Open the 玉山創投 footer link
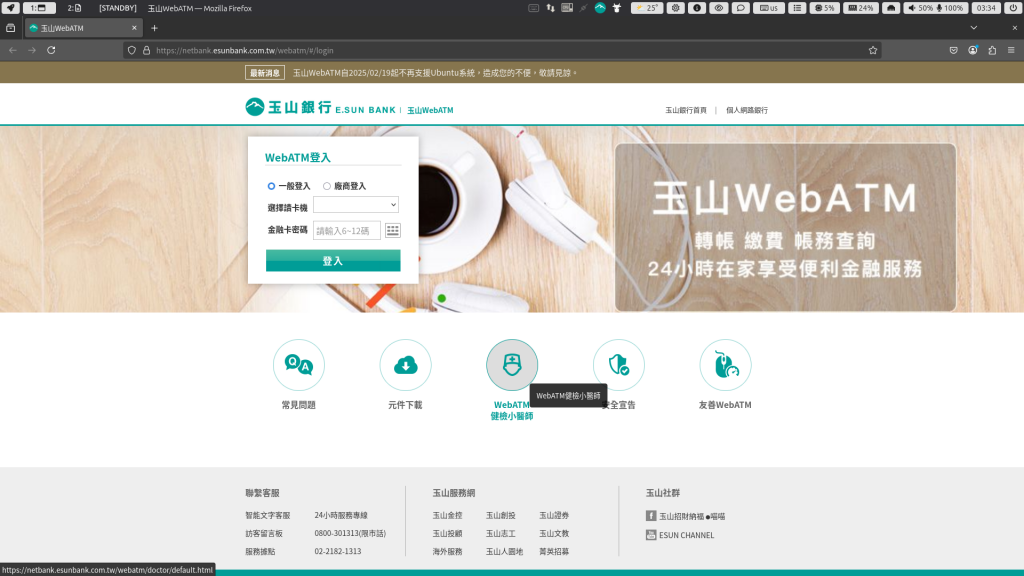 (x=501, y=515)
